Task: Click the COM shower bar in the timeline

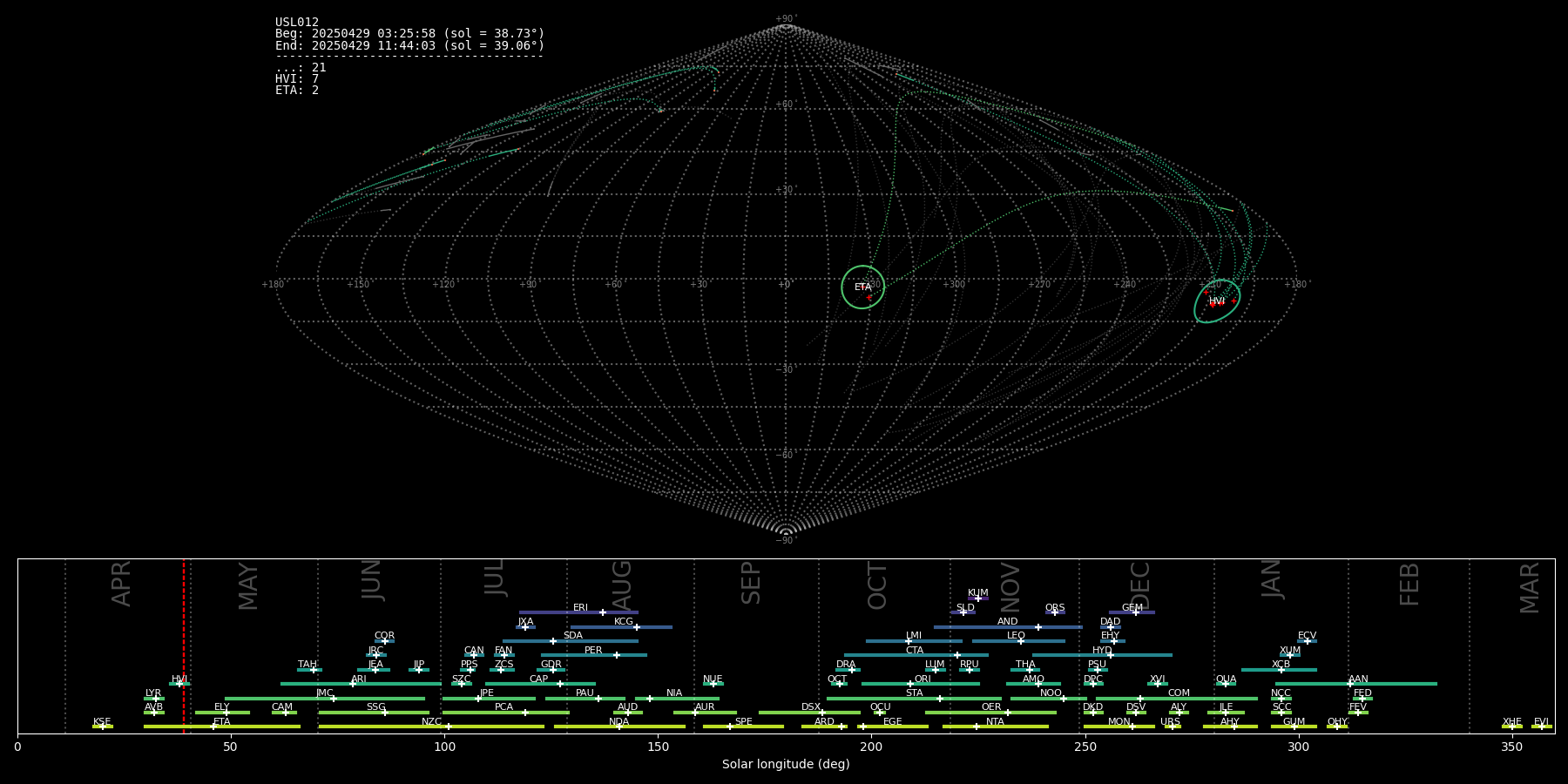Action: 1177,699
